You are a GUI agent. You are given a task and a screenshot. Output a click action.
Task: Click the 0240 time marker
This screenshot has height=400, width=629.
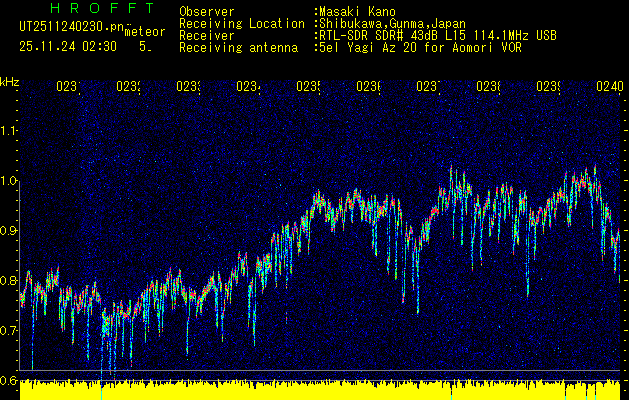point(610,86)
